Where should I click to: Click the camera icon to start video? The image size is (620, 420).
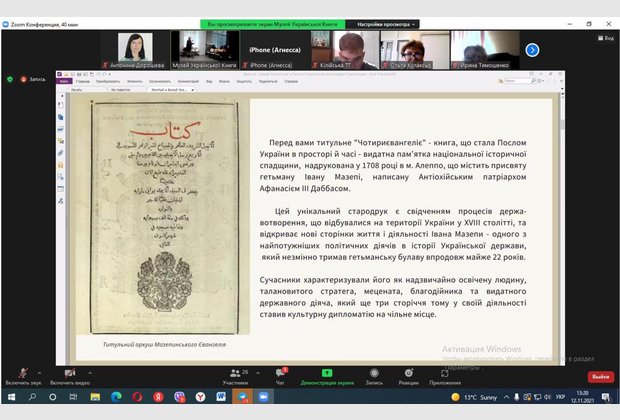click(68, 372)
